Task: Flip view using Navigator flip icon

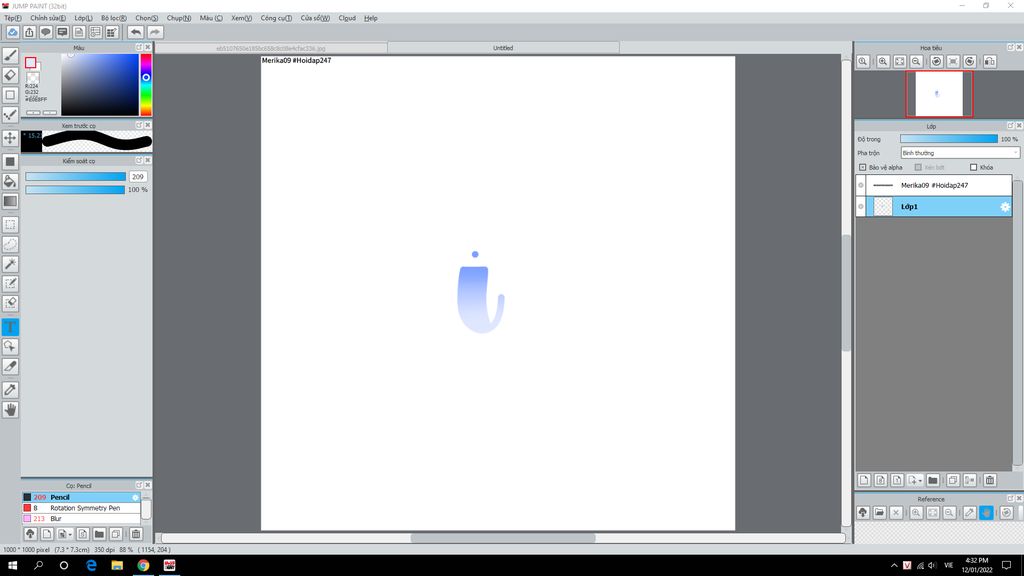Action: click(x=990, y=61)
